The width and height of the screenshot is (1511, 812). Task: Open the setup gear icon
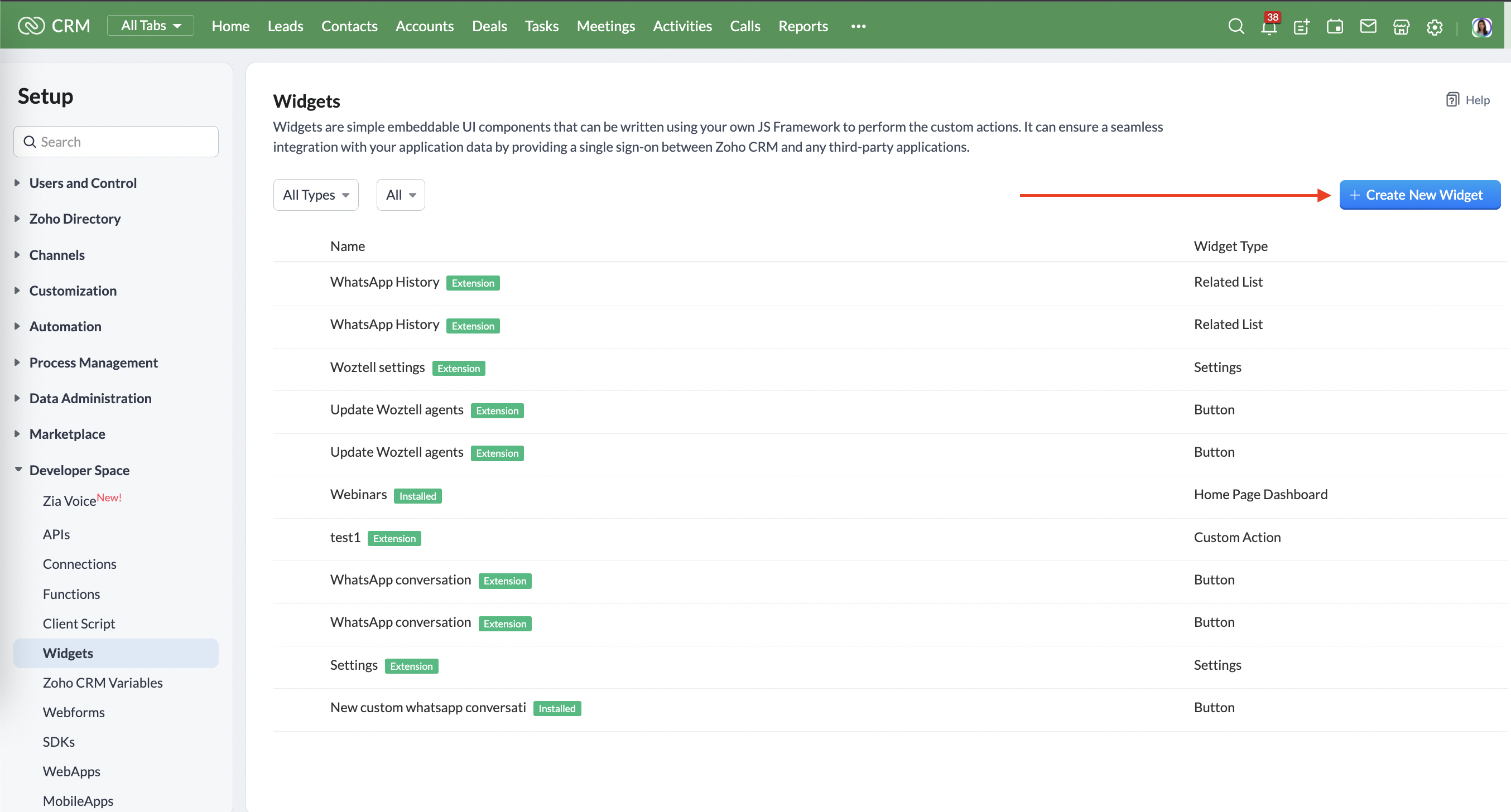pyautogui.click(x=1434, y=27)
